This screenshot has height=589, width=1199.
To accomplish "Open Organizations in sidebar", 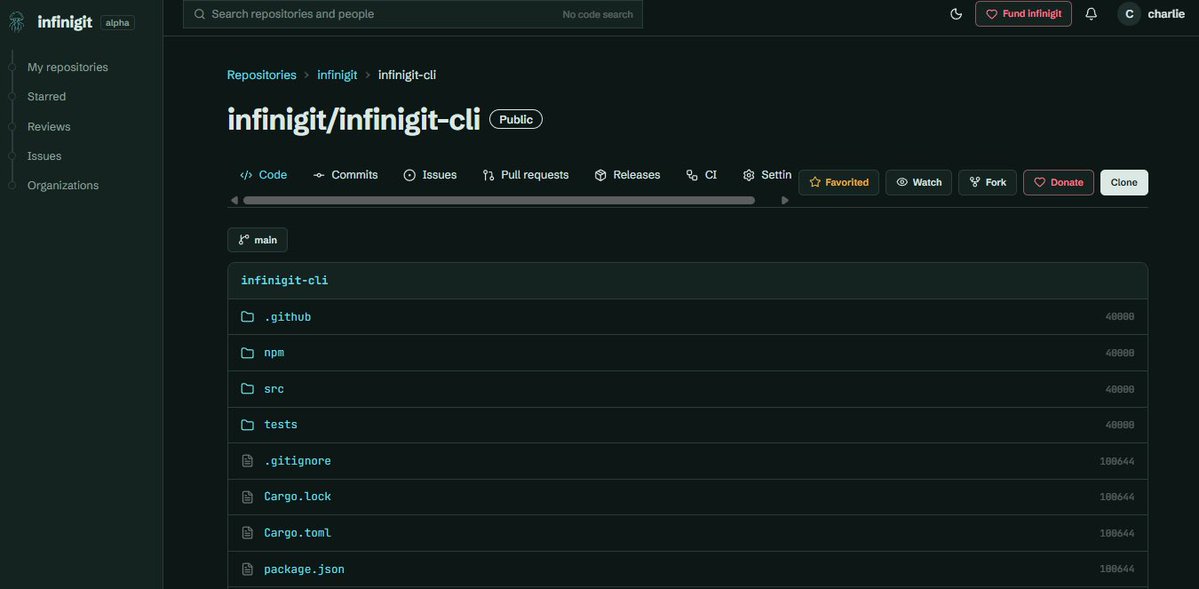I will pyautogui.click(x=63, y=185).
